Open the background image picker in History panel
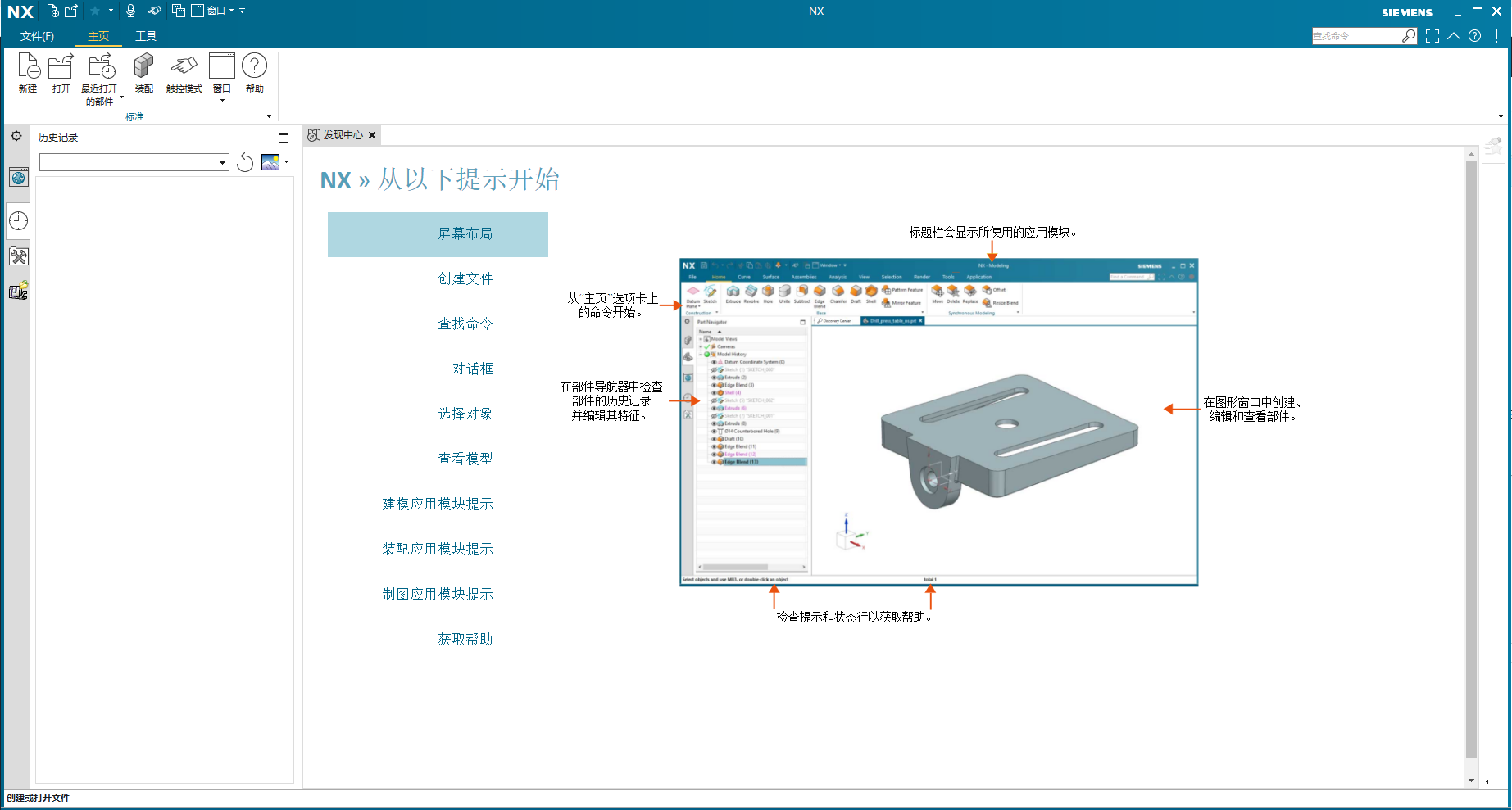 270,161
